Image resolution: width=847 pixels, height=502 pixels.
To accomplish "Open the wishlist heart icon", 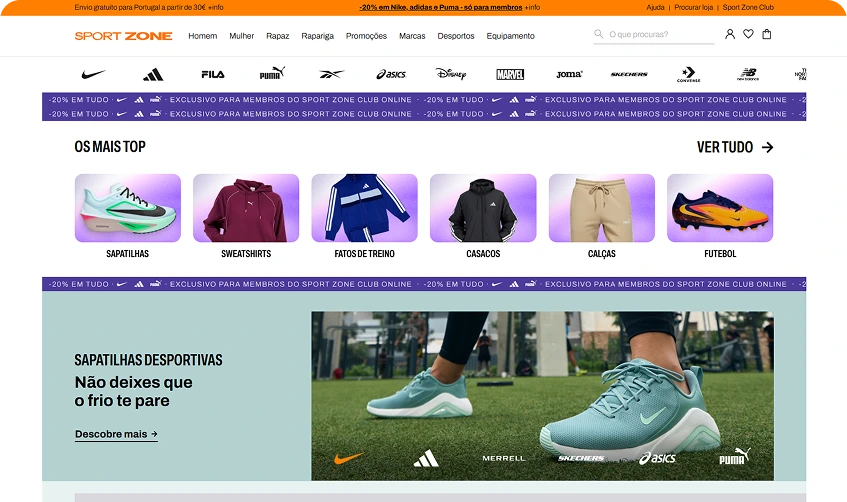I will coord(748,34).
